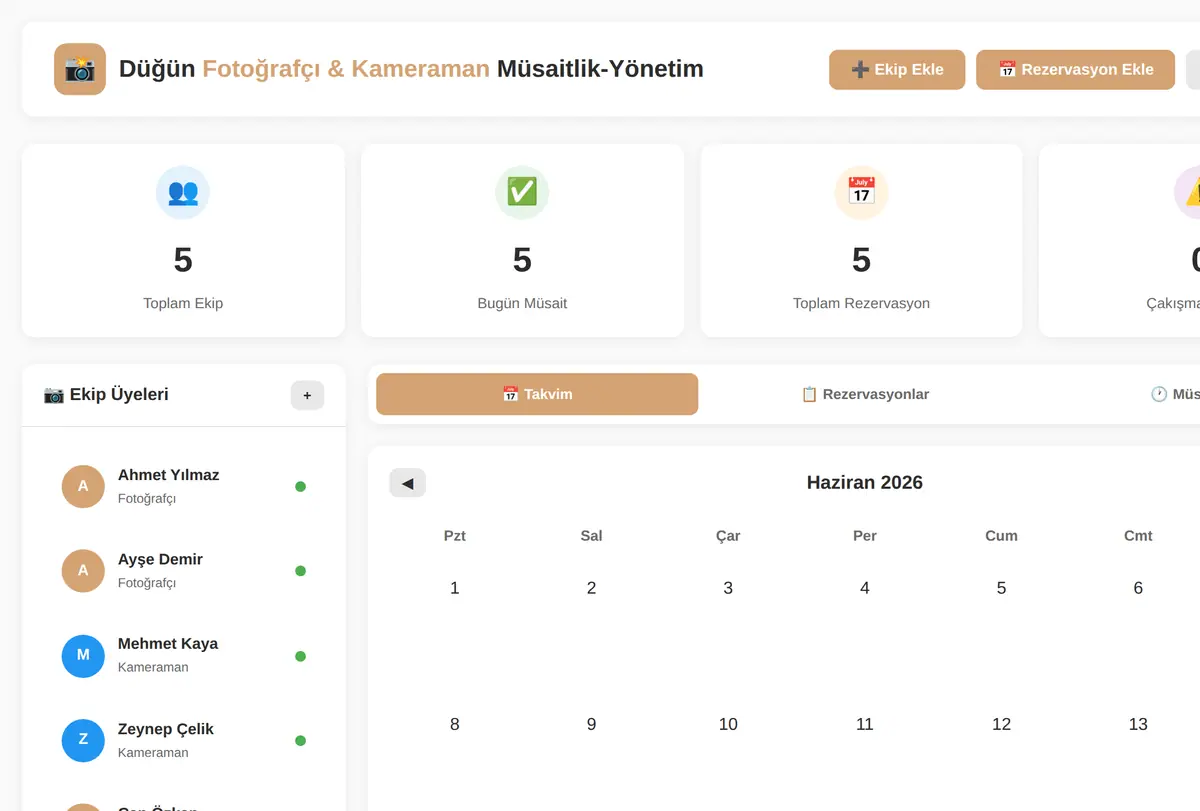Image resolution: width=1200 pixels, height=811 pixels.
Task: Select June 5 calendar day
Action: (1001, 588)
